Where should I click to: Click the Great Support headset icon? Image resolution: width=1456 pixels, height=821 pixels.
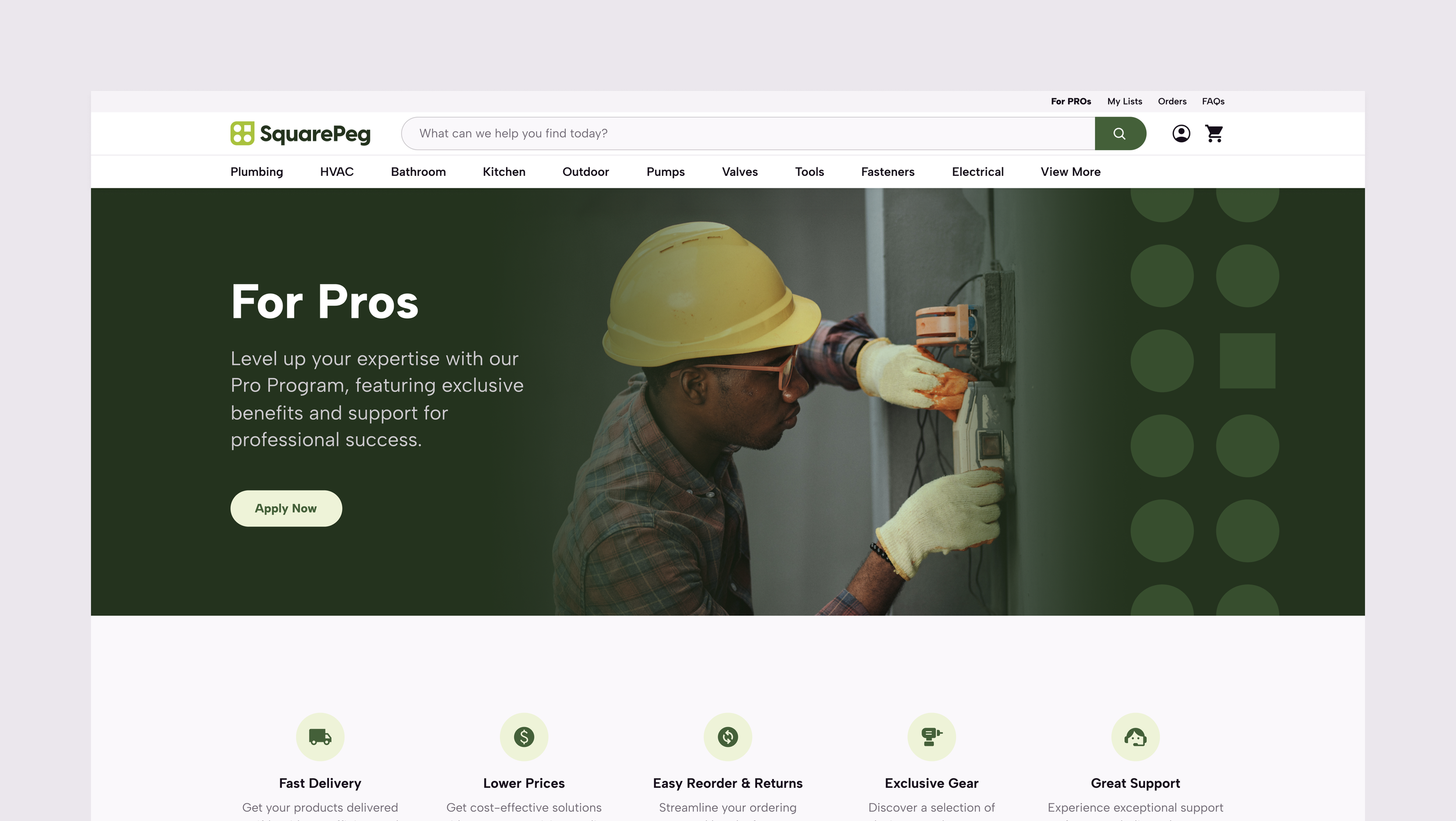1136,737
